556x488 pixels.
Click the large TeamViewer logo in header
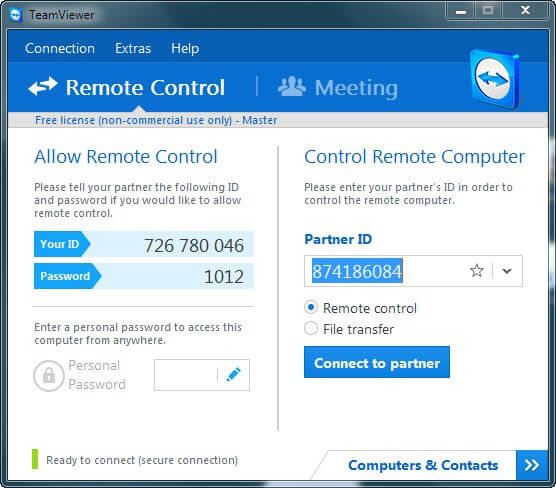pyautogui.click(x=495, y=79)
